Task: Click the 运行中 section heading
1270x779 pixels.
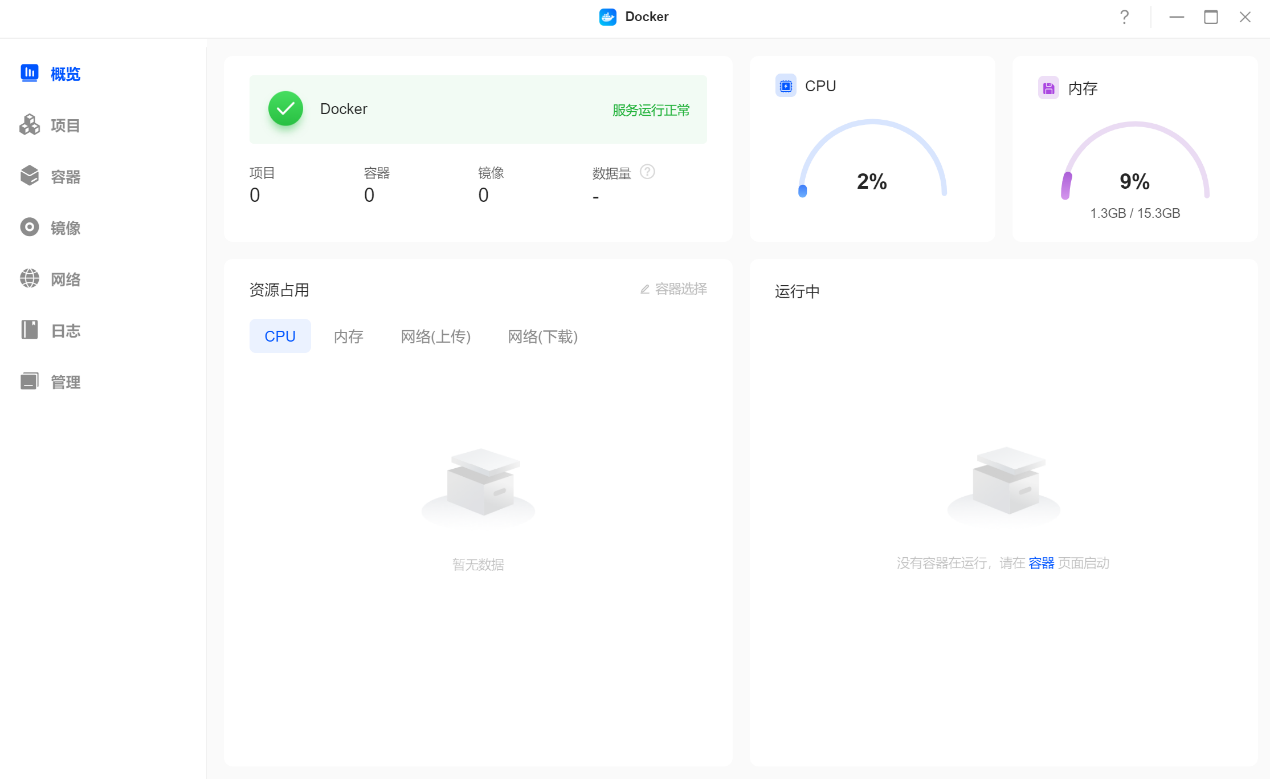Action: coord(798,292)
